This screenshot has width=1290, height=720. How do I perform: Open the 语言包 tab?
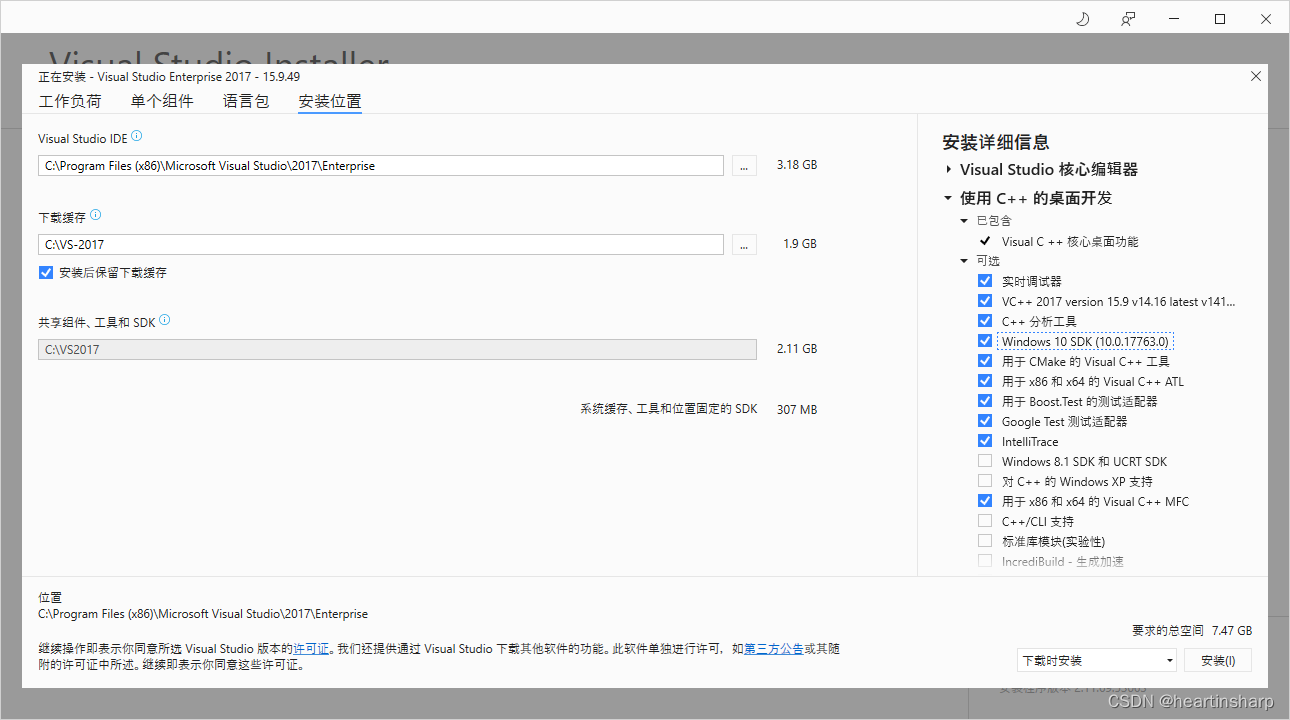[245, 101]
